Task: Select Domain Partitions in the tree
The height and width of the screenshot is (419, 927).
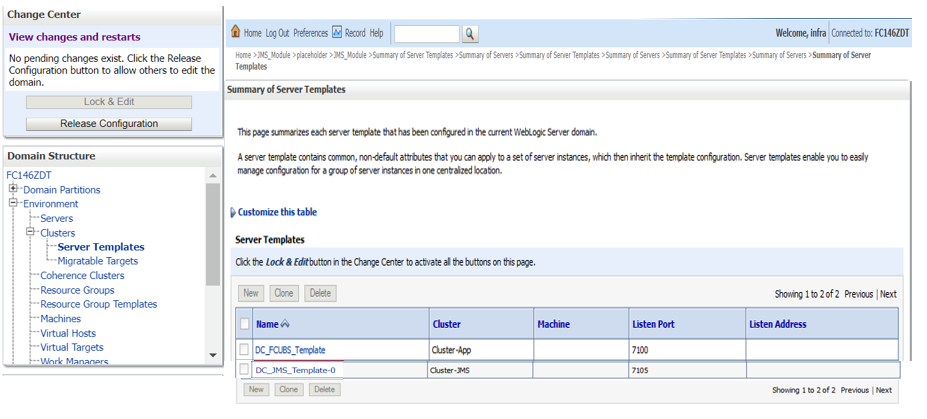Action: (x=61, y=190)
